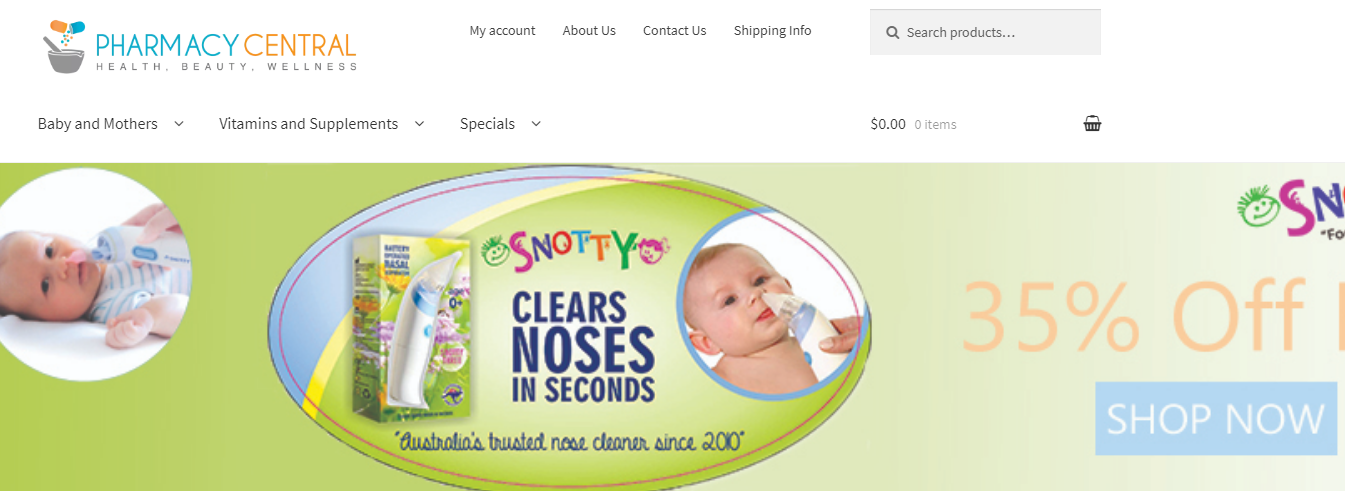This screenshot has width=1345, height=491.
Task: Go to My account page
Action: [x=503, y=31]
